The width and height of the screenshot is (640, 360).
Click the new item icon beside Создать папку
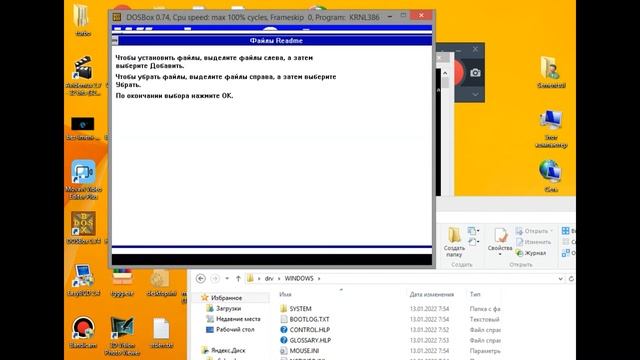click(x=473, y=231)
